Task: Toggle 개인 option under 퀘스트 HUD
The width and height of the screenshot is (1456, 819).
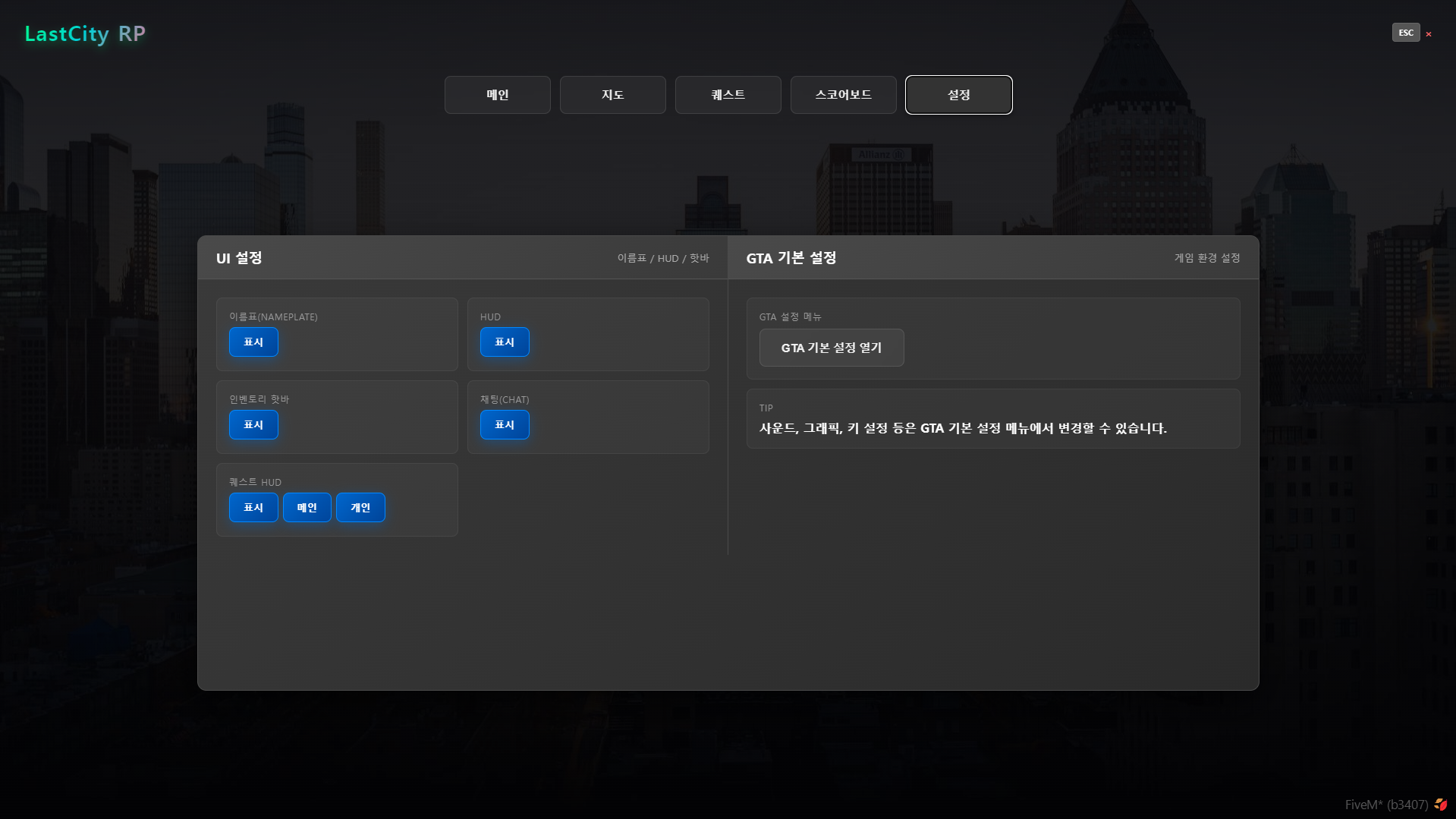Action: (360, 508)
